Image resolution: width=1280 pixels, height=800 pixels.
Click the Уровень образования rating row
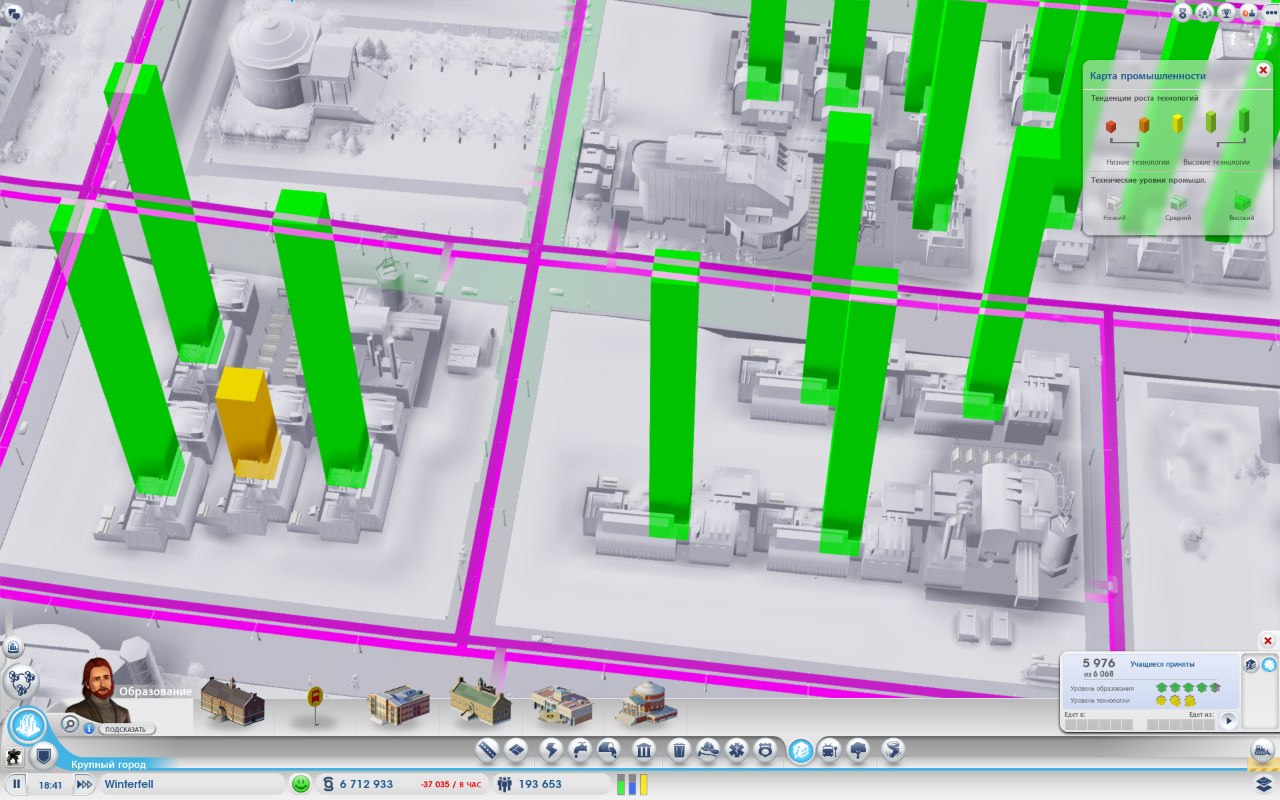(x=1146, y=688)
